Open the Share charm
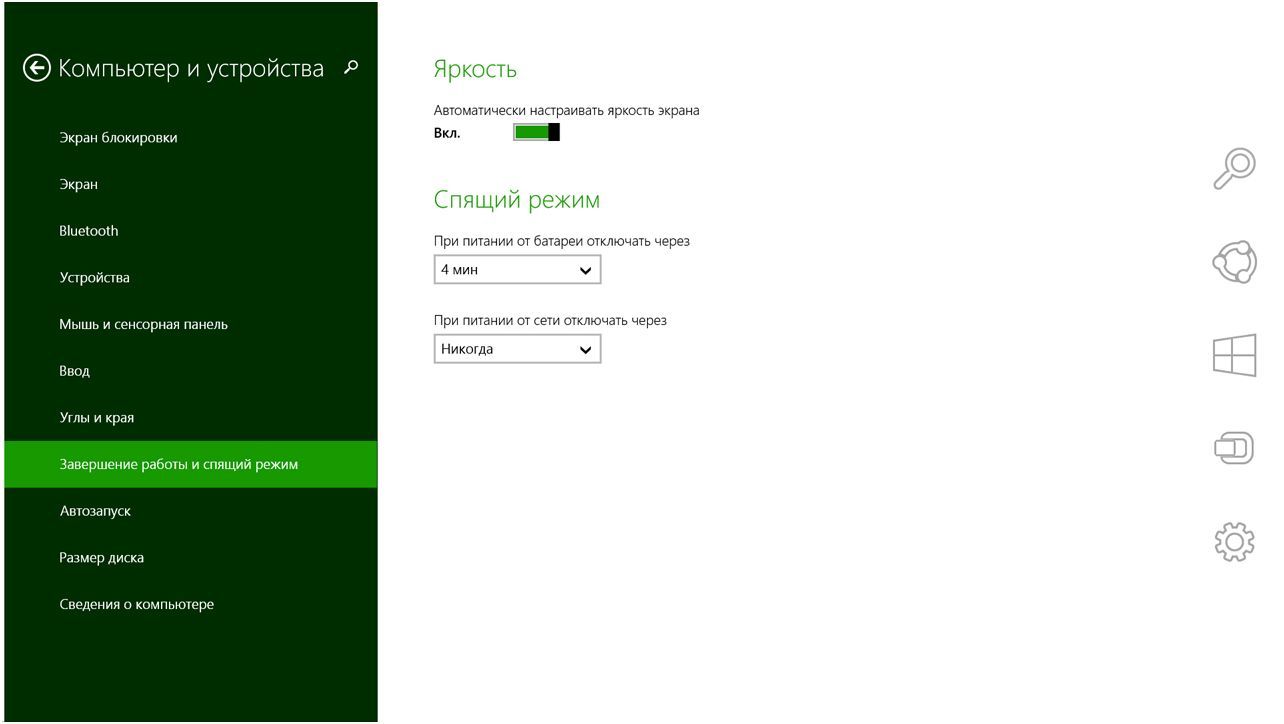Viewport: 1284px width, 724px height. pos(1234,262)
